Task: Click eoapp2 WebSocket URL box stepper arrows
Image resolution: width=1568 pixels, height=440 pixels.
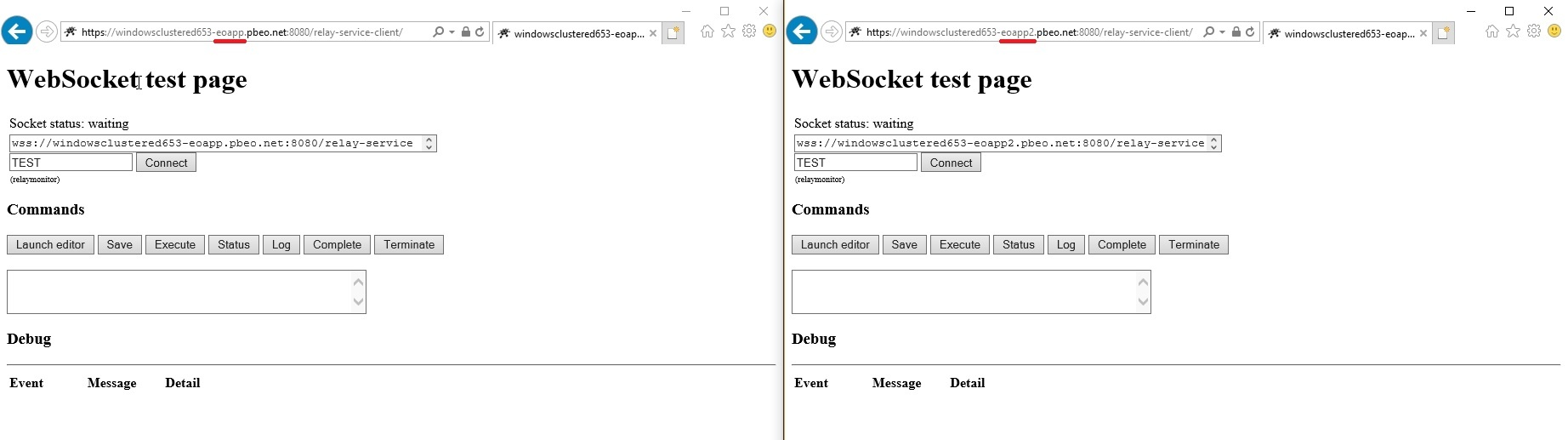Action: pos(1213,143)
